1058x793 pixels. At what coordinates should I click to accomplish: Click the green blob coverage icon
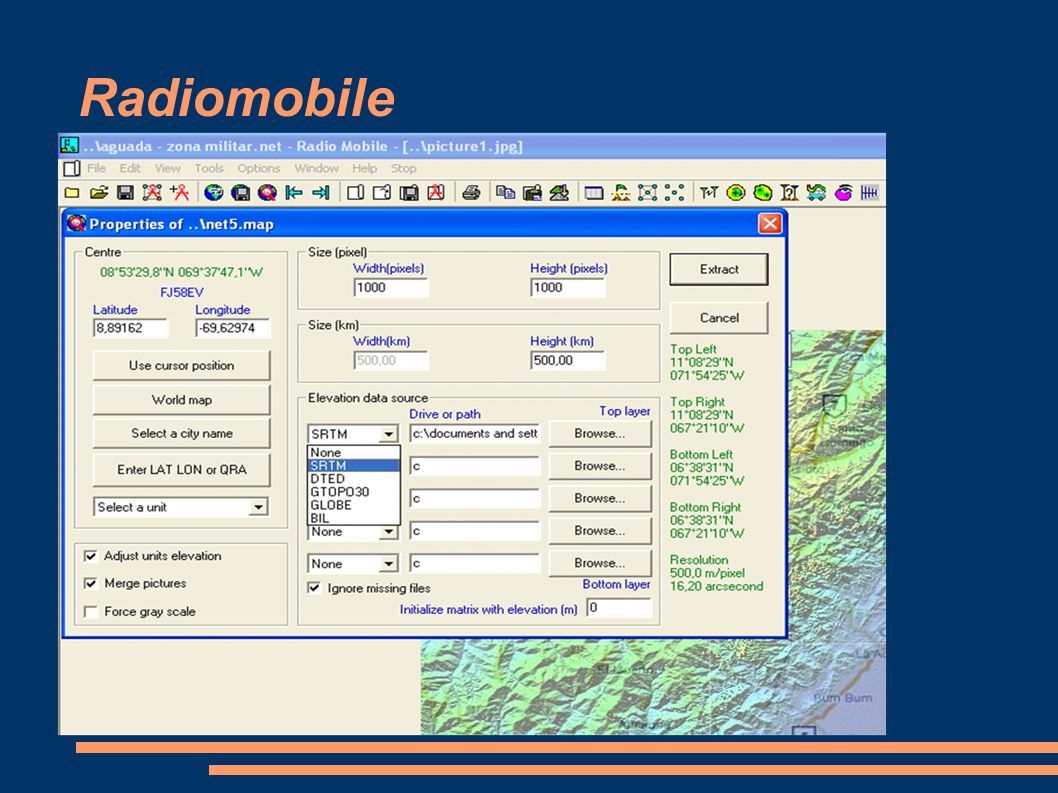pyautogui.click(x=763, y=193)
